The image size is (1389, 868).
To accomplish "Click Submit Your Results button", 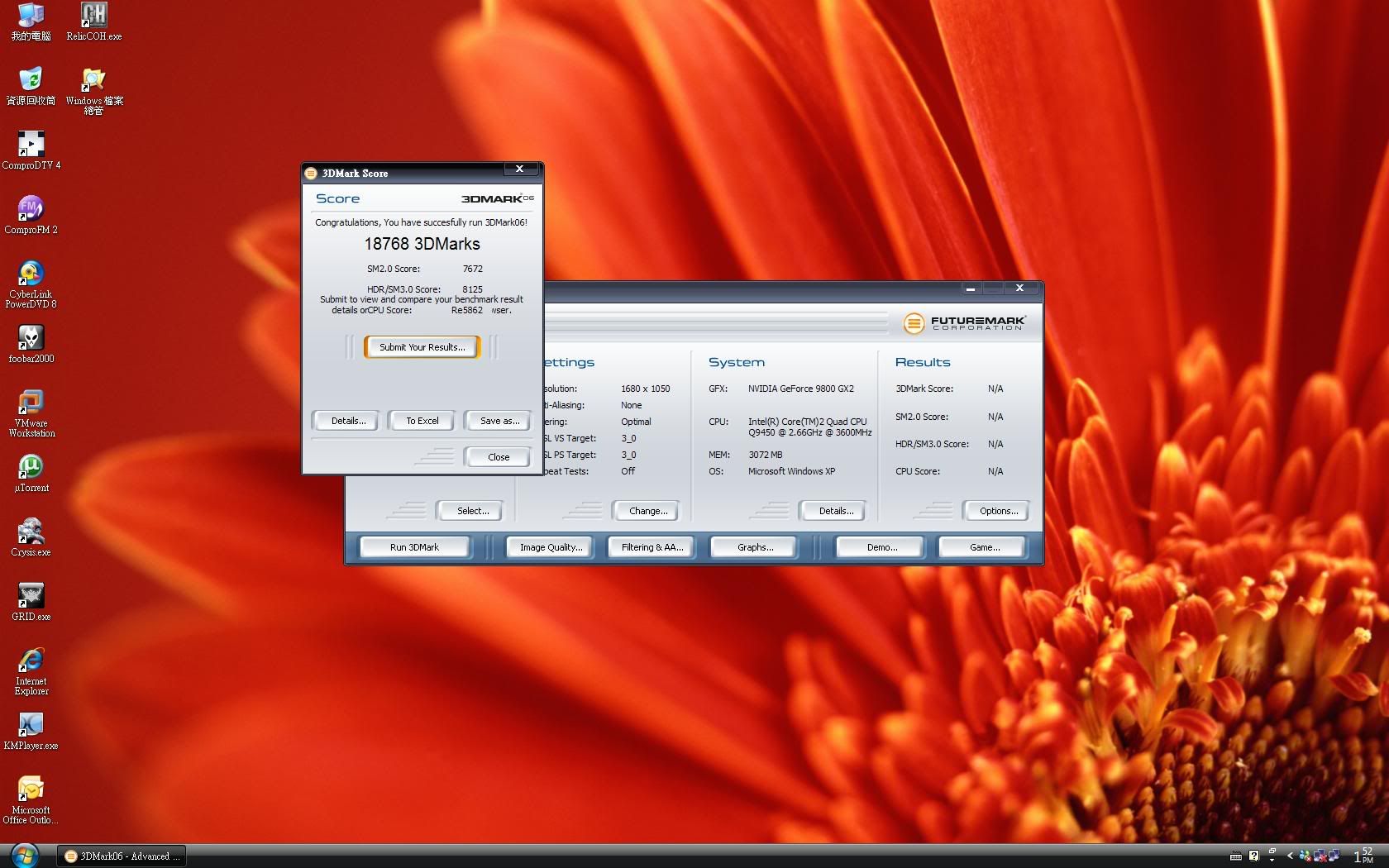I will pos(422,347).
